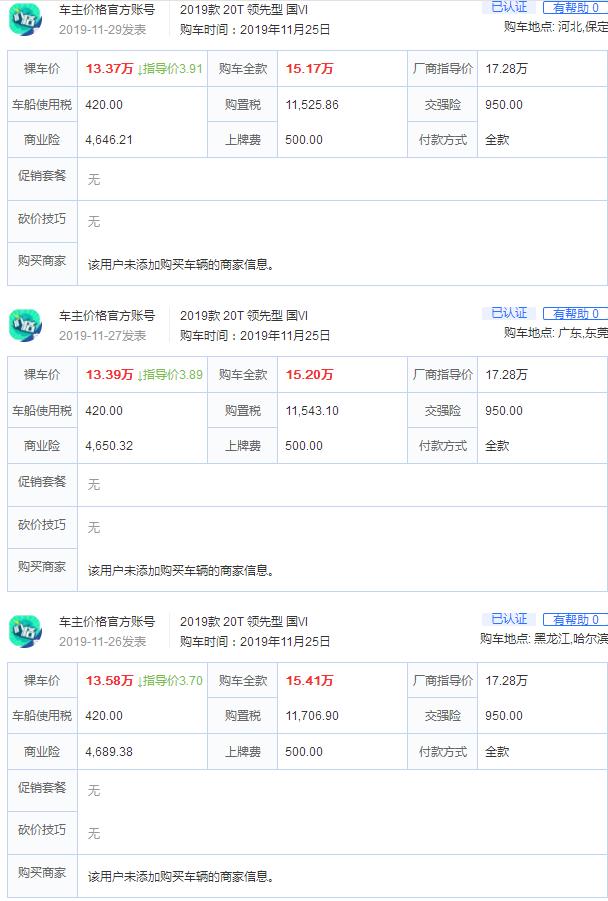Click post date 2019-11-29发表
This screenshot has width=608, height=901.
(x=103, y=29)
